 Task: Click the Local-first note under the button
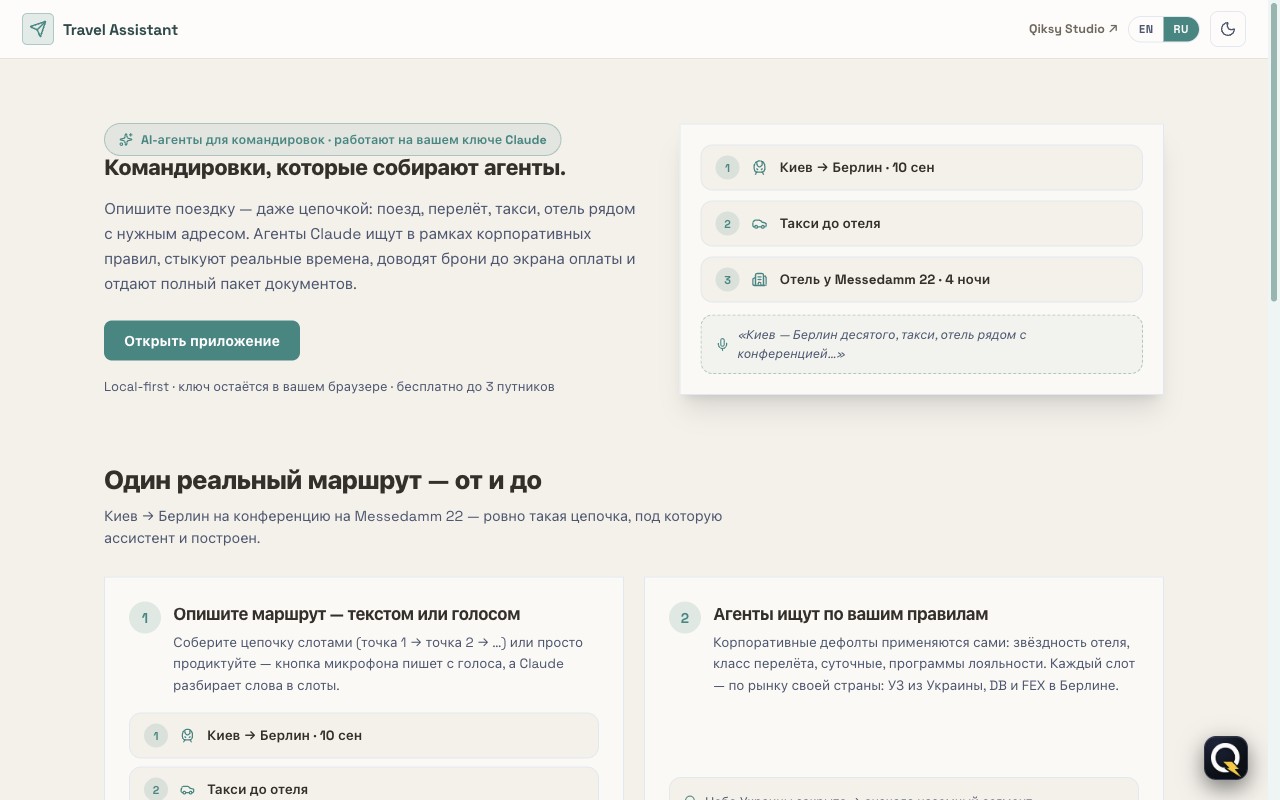click(329, 386)
